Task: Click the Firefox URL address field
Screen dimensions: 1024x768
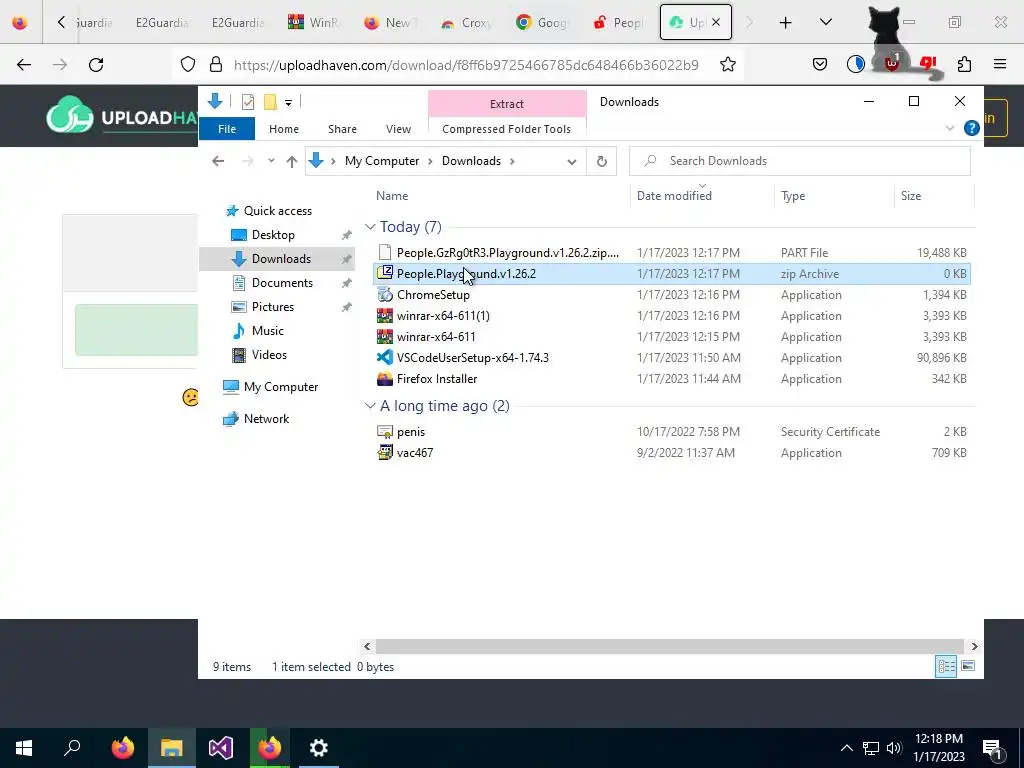Action: (466, 65)
